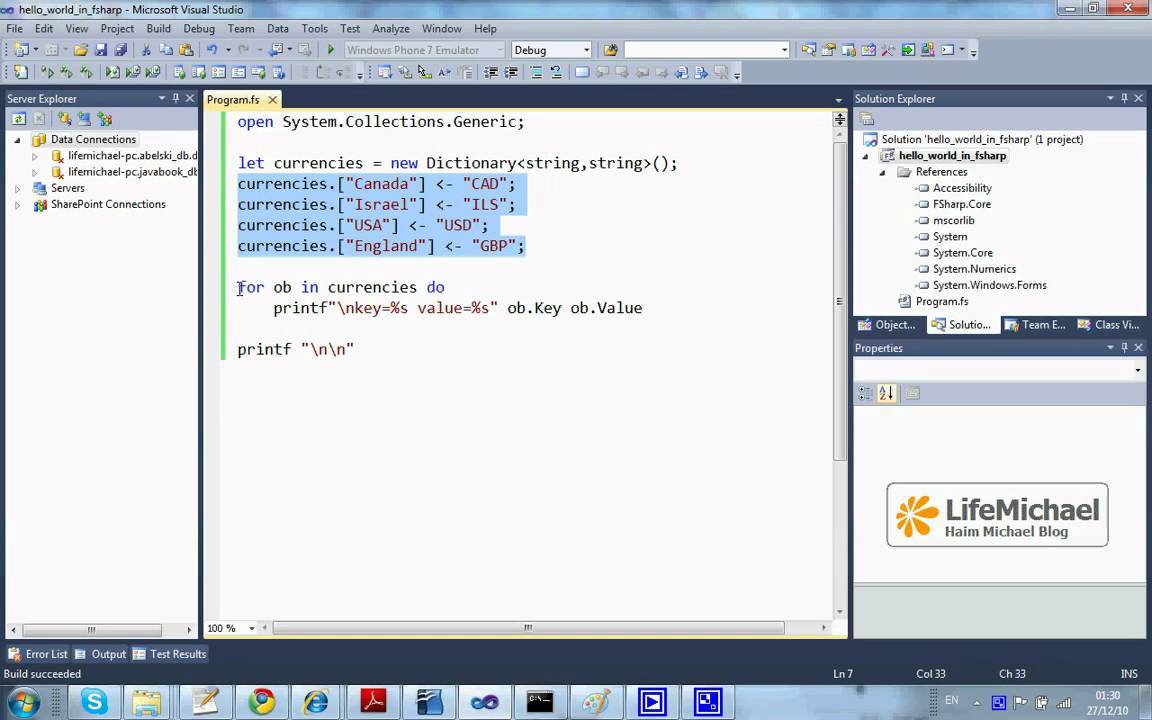Open the Error List panel tab

pos(38,654)
